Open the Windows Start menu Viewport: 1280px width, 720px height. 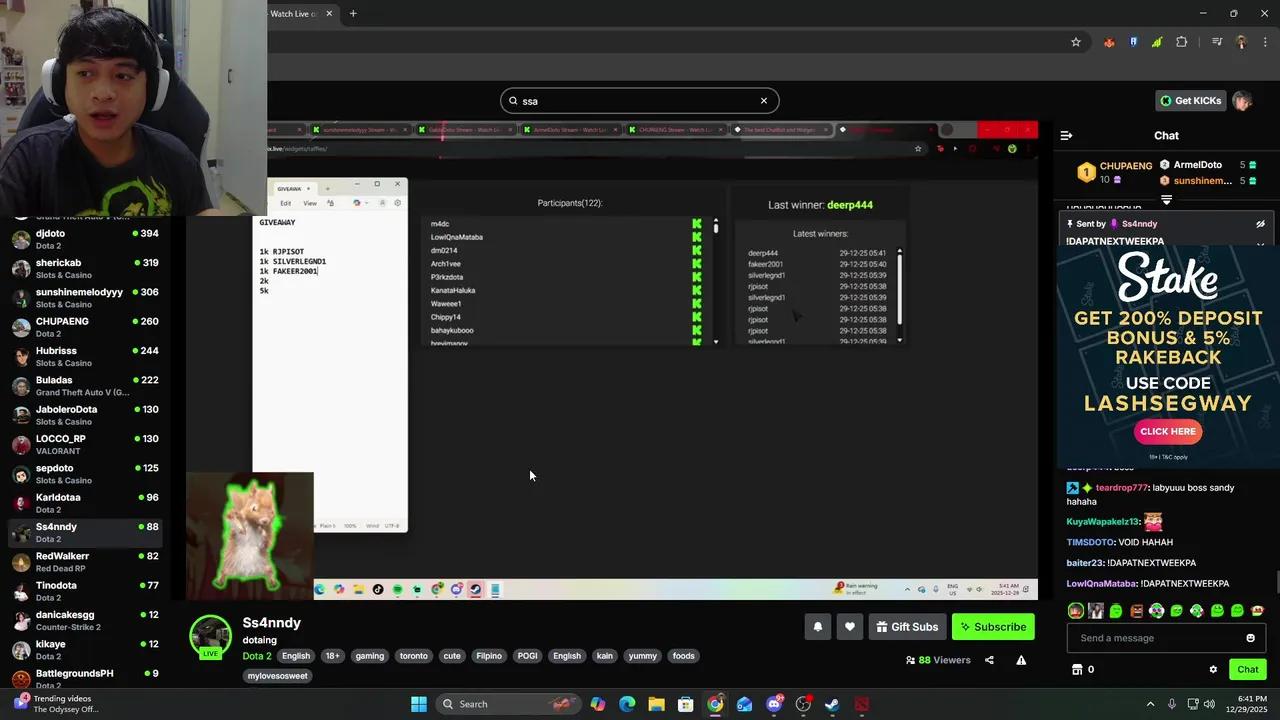click(x=419, y=704)
